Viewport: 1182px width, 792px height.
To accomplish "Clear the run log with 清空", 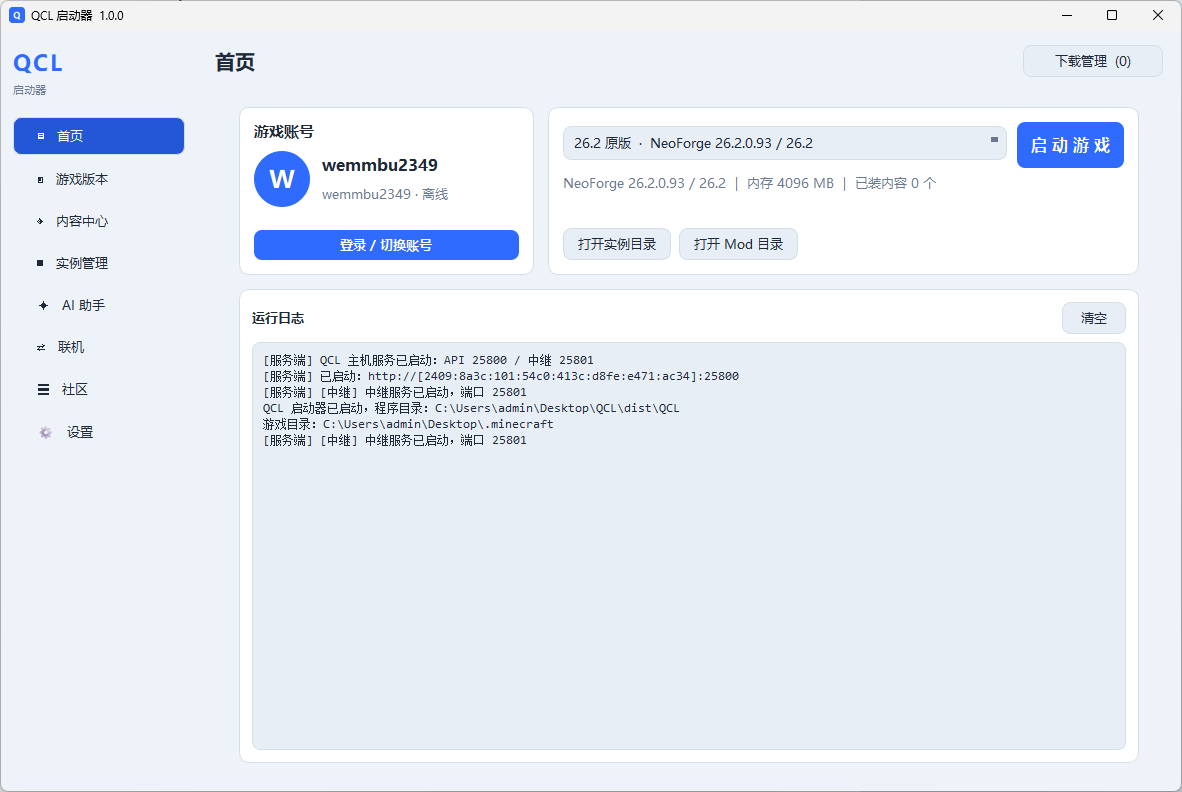I will (x=1094, y=318).
